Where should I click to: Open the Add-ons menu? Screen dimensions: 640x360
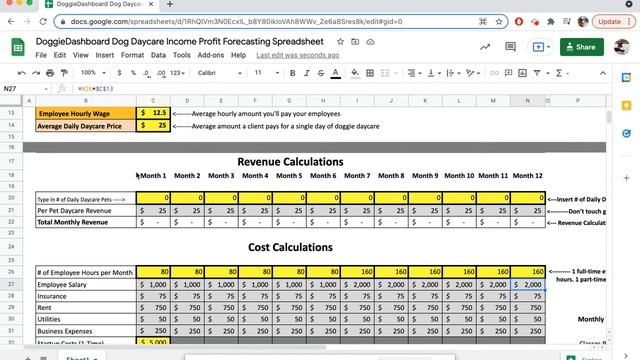pyautogui.click(x=211, y=55)
